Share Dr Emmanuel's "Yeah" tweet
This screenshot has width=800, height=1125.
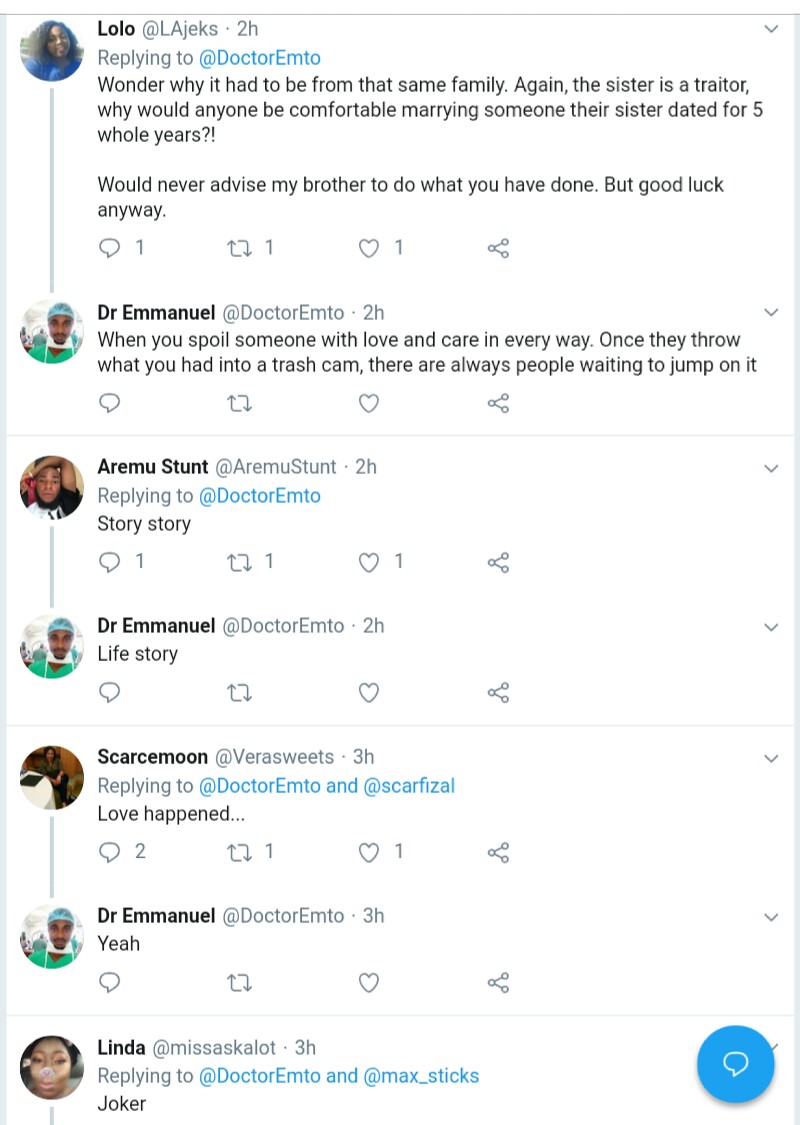click(x=498, y=982)
